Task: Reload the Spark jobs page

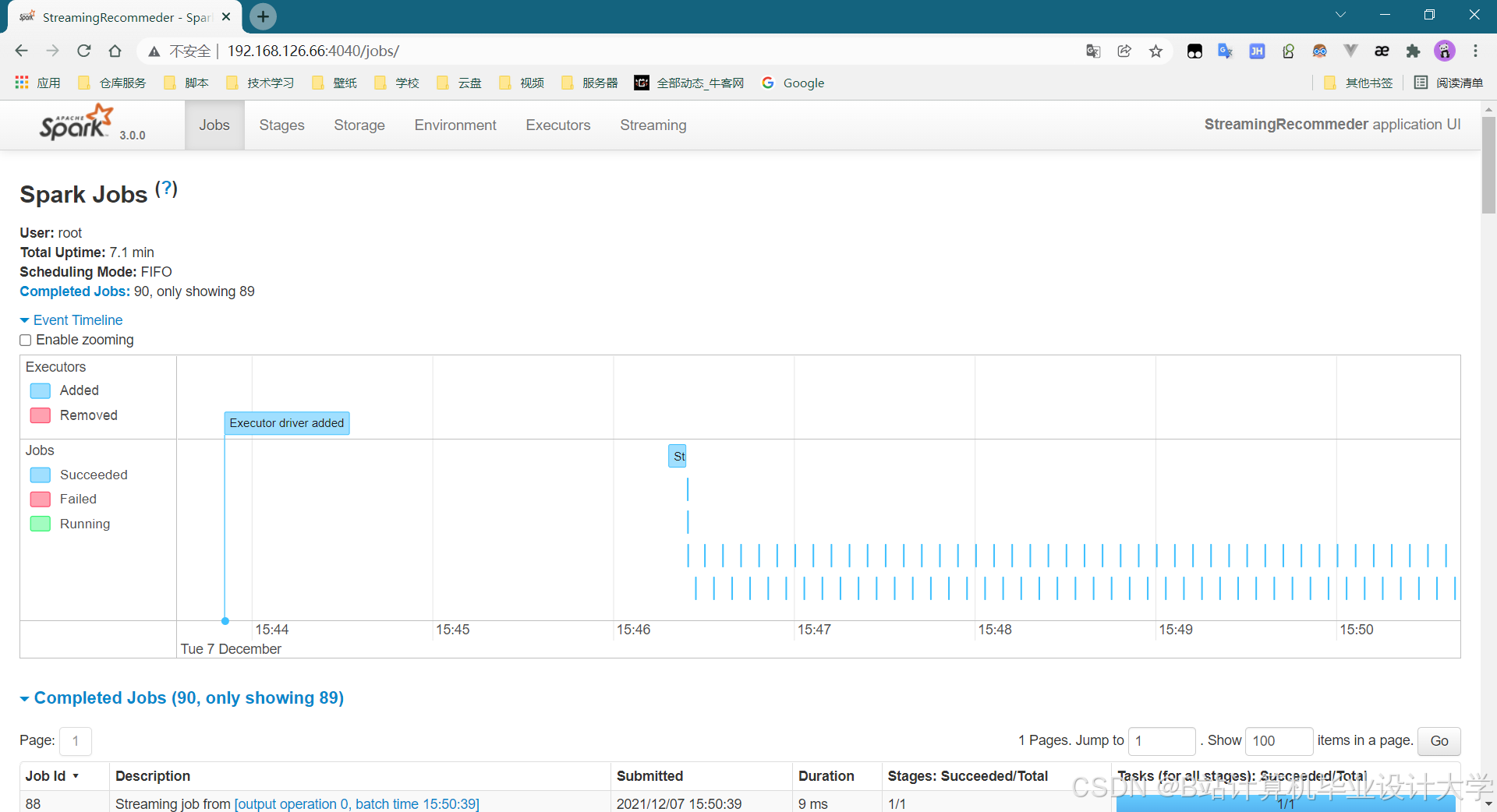Action: pos(83,51)
